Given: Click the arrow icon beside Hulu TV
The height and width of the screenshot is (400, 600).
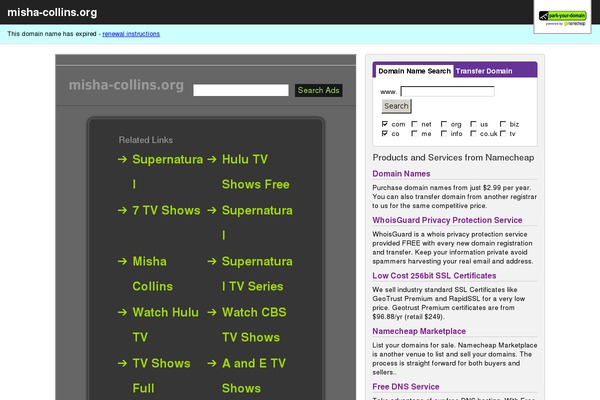Looking at the screenshot, I should 212,159.
